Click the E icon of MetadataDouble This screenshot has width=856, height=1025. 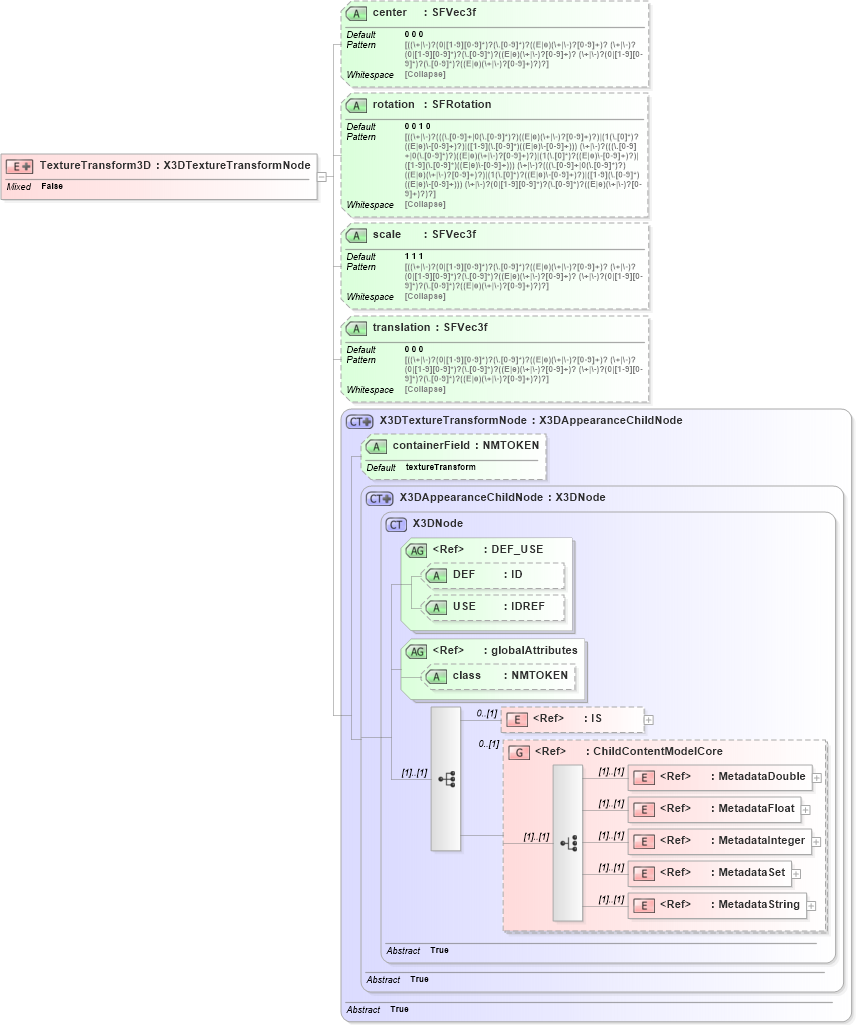[643, 778]
